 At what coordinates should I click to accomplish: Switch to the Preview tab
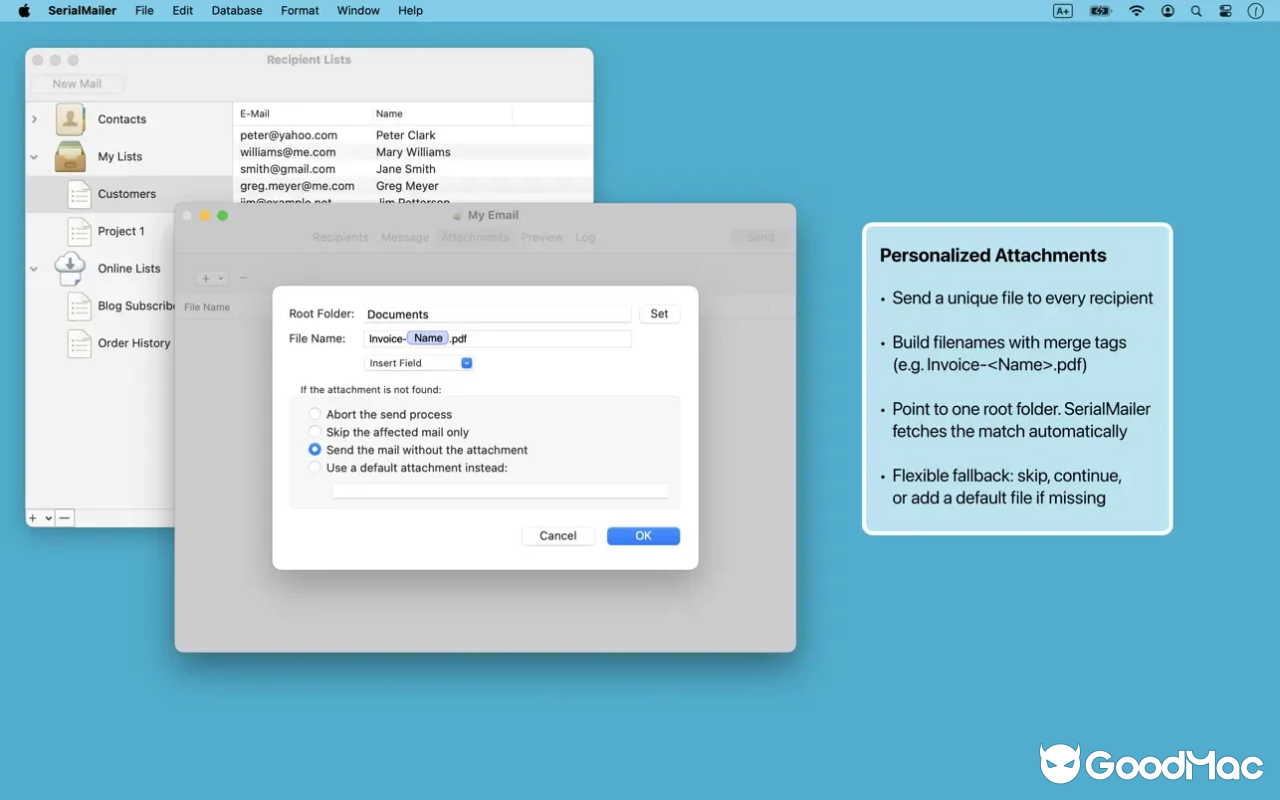click(542, 237)
